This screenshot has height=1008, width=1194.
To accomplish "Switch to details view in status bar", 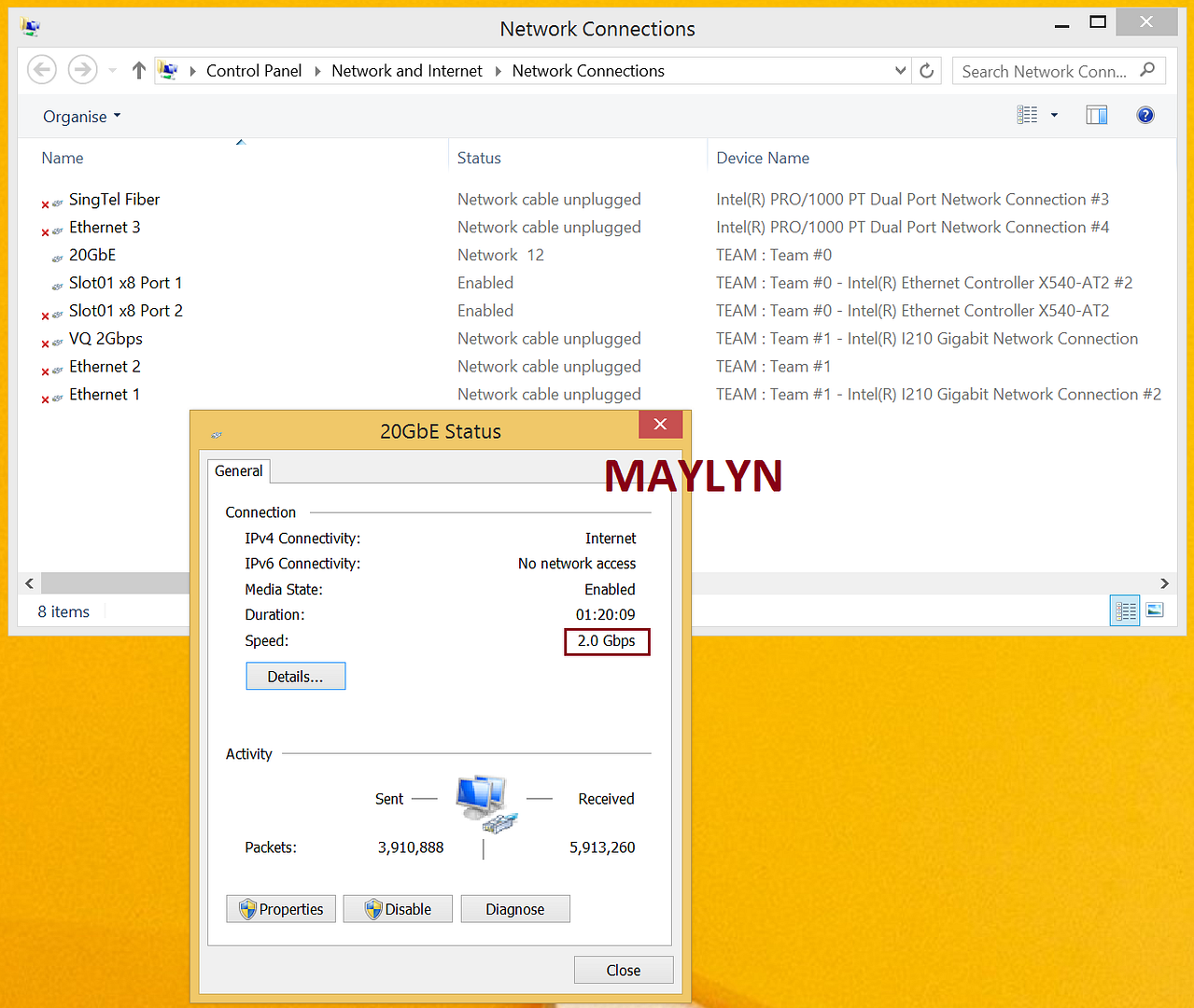I will point(1125,610).
